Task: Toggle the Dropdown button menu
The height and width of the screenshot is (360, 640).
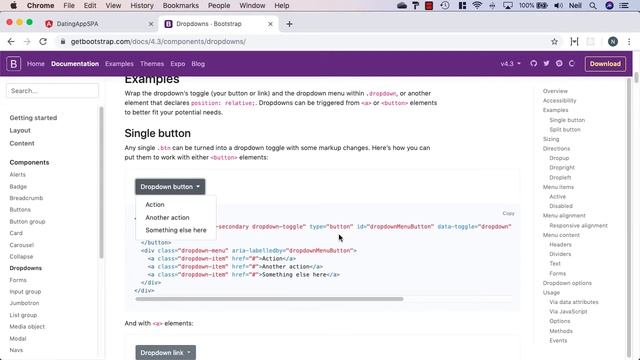Action: click(x=170, y=187)
